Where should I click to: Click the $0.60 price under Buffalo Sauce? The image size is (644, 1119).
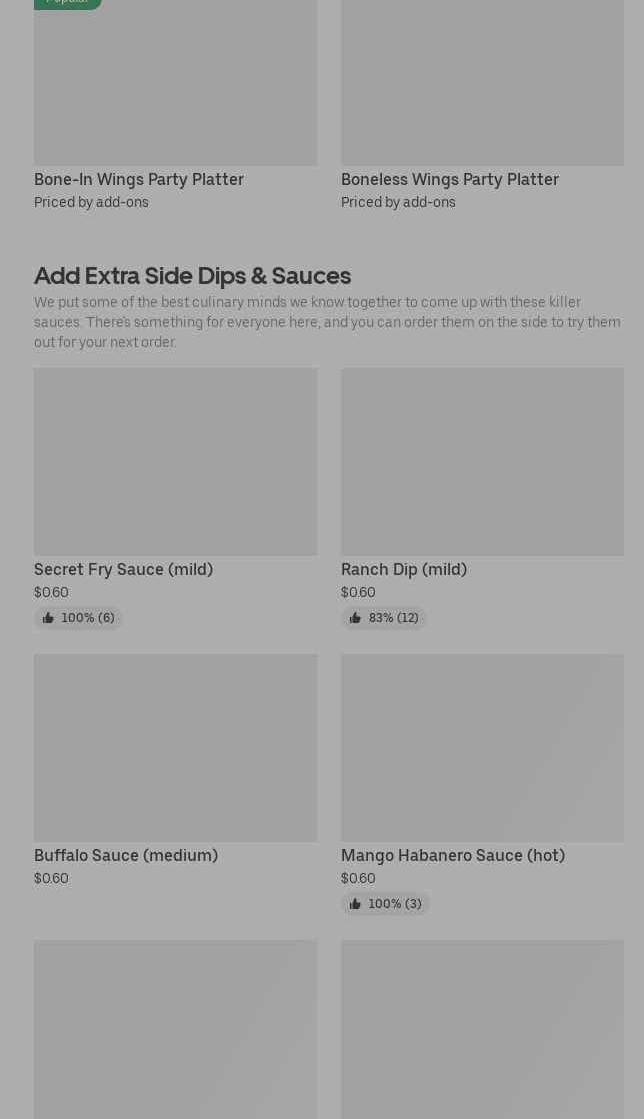[51, 878]
